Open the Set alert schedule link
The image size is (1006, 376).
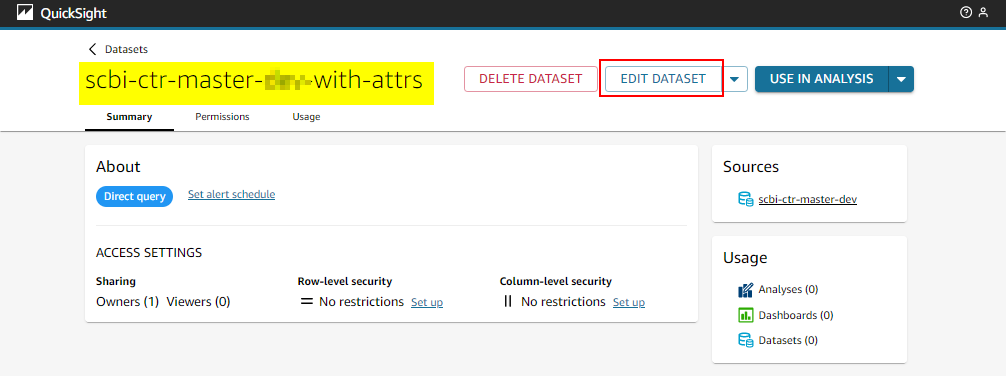(232, 194)
